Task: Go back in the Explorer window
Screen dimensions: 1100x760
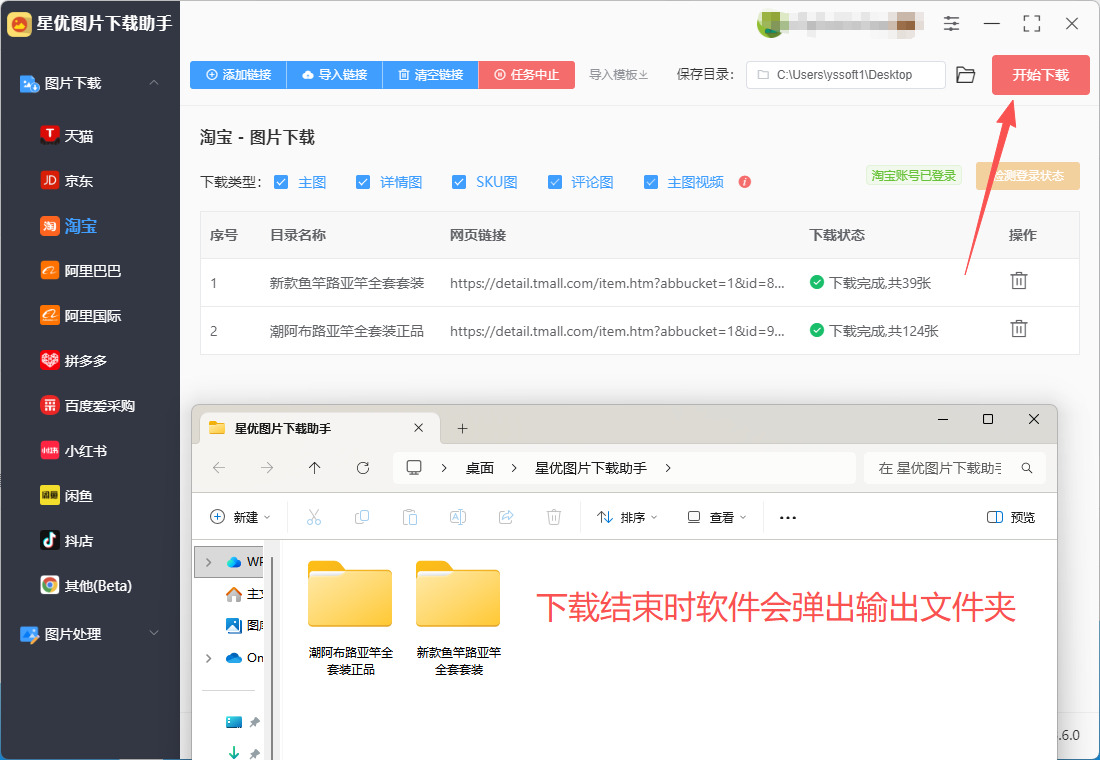Action: pyautogui.click(x=219, y=467)
